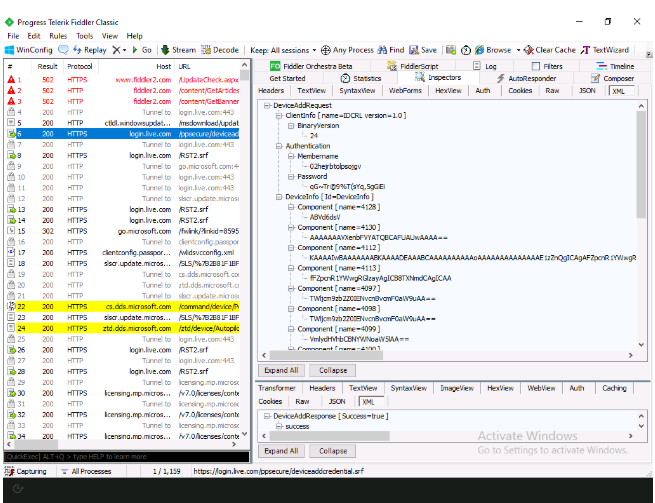Select session 22 cs.dds.microsoft.com row
This screenshot has width=655, height=503.
coord(123,307)
